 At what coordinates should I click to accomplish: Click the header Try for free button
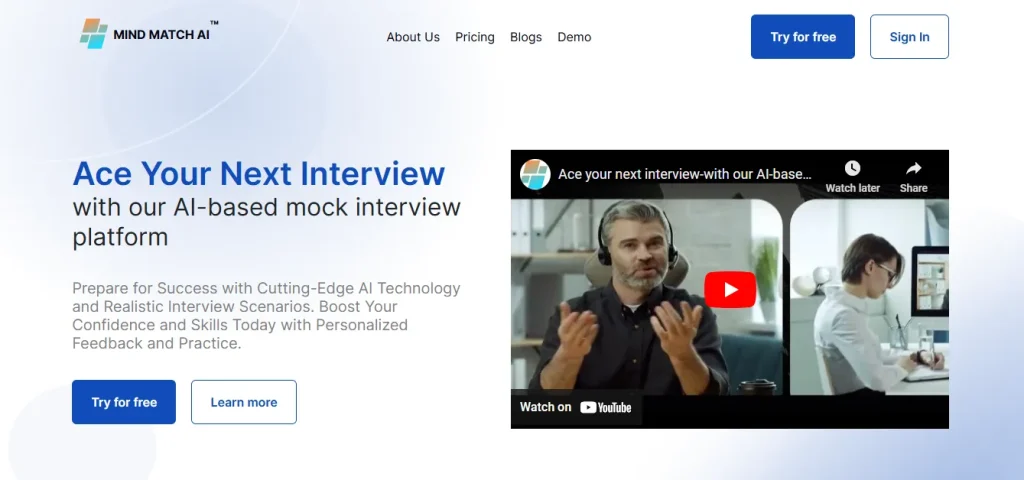803,37
